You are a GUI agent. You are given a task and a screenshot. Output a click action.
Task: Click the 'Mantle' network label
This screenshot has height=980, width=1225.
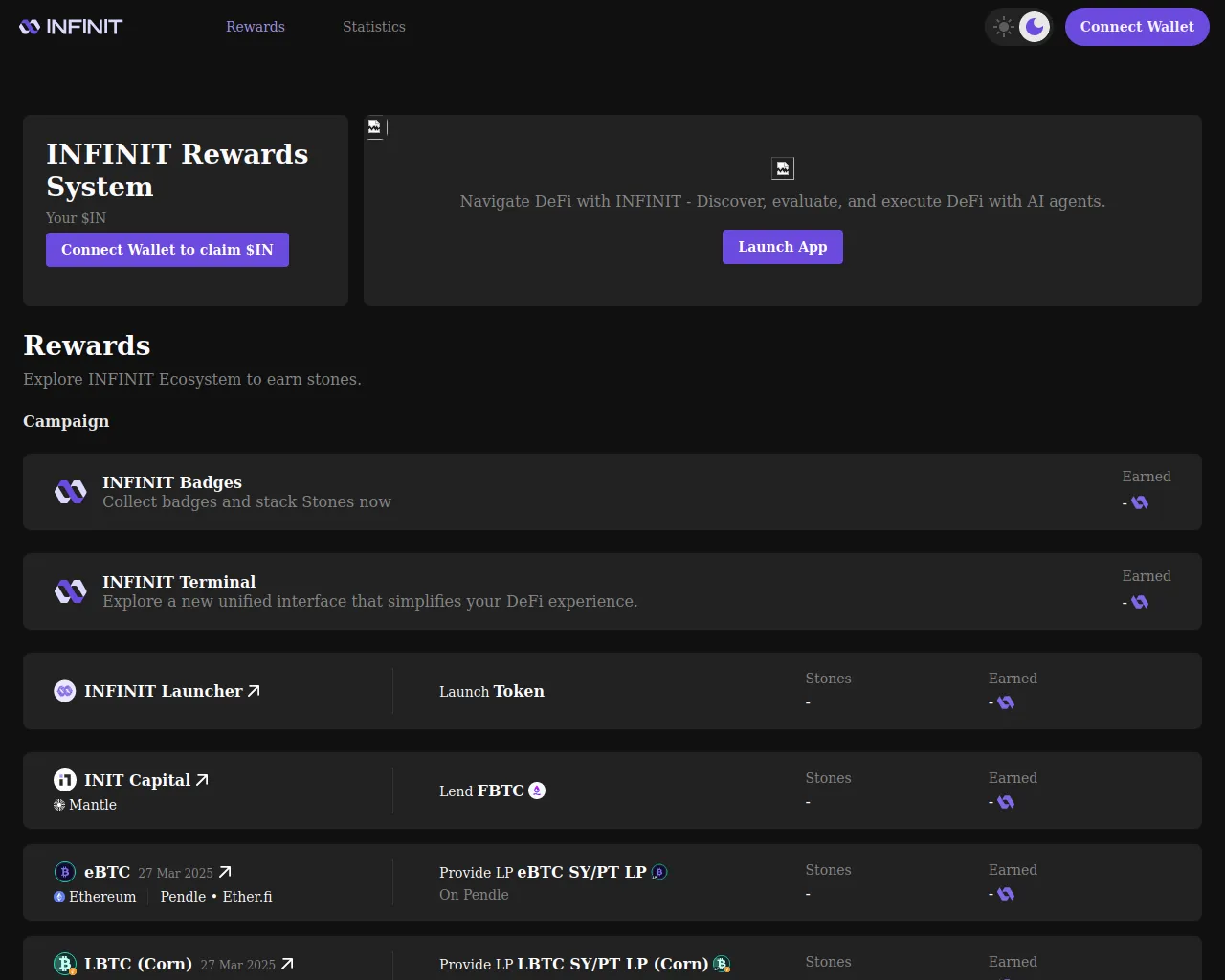click(93, 805)
